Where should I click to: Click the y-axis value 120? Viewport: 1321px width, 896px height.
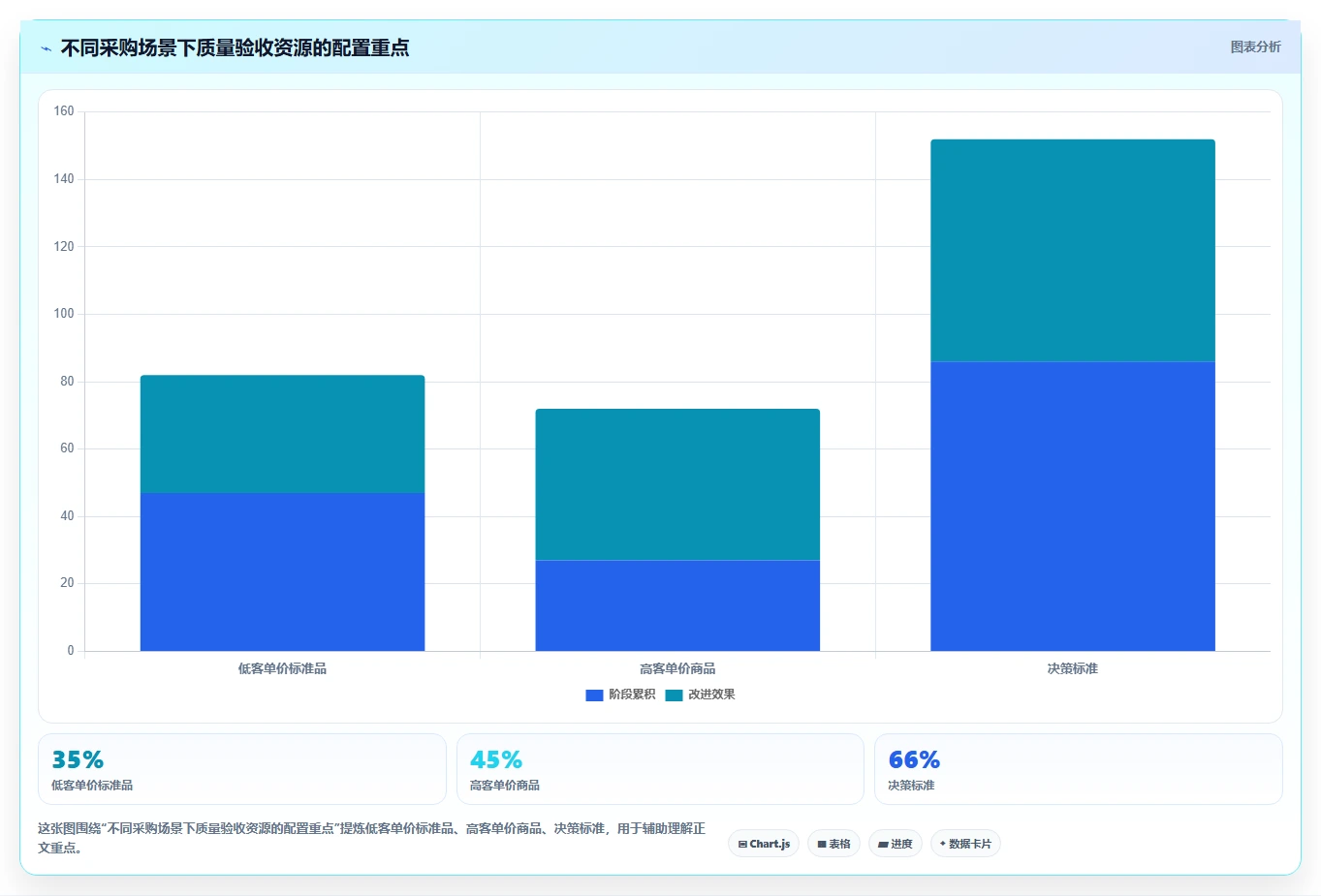coord(64,246)
